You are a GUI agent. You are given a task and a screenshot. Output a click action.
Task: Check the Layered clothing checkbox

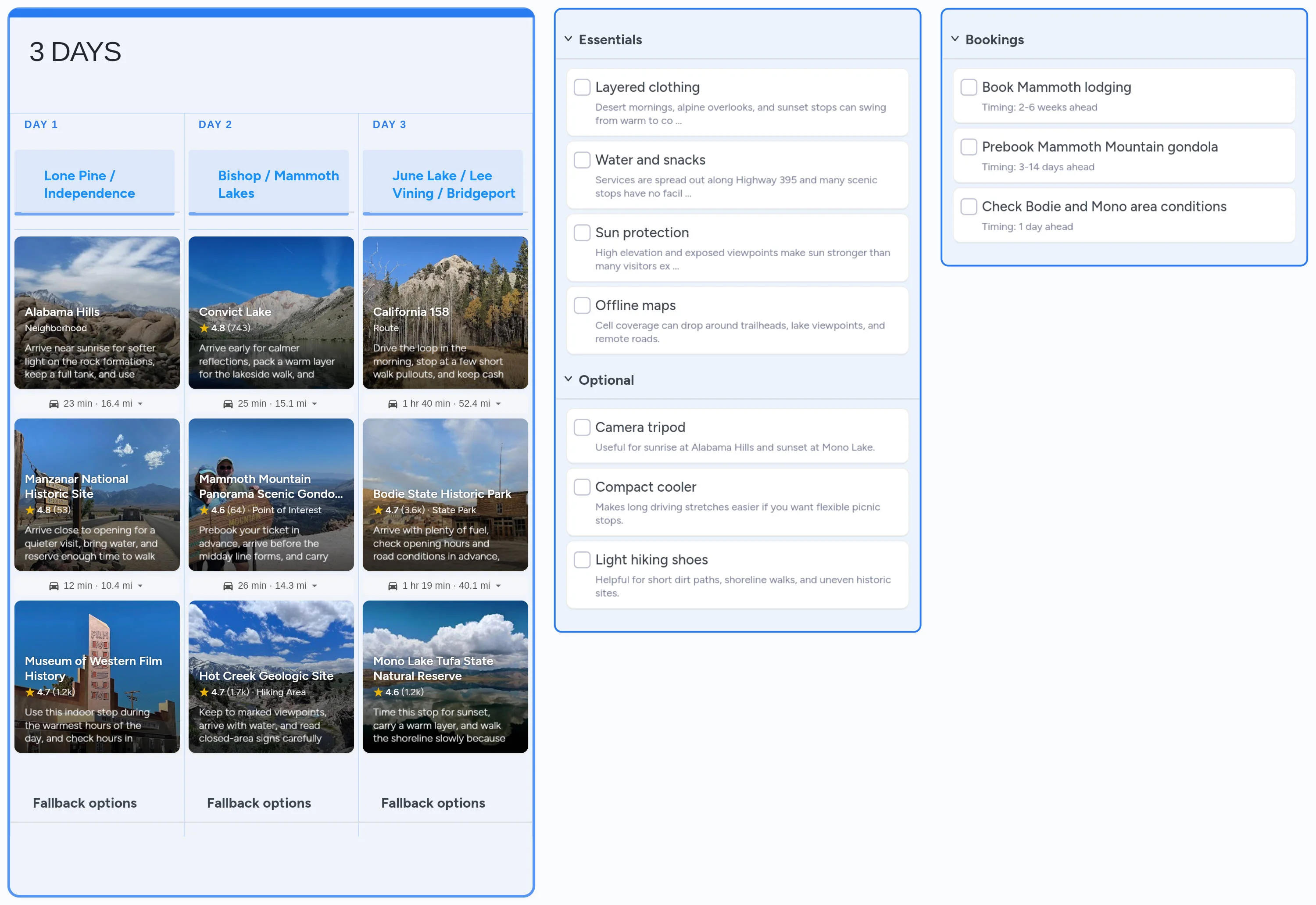582,87
